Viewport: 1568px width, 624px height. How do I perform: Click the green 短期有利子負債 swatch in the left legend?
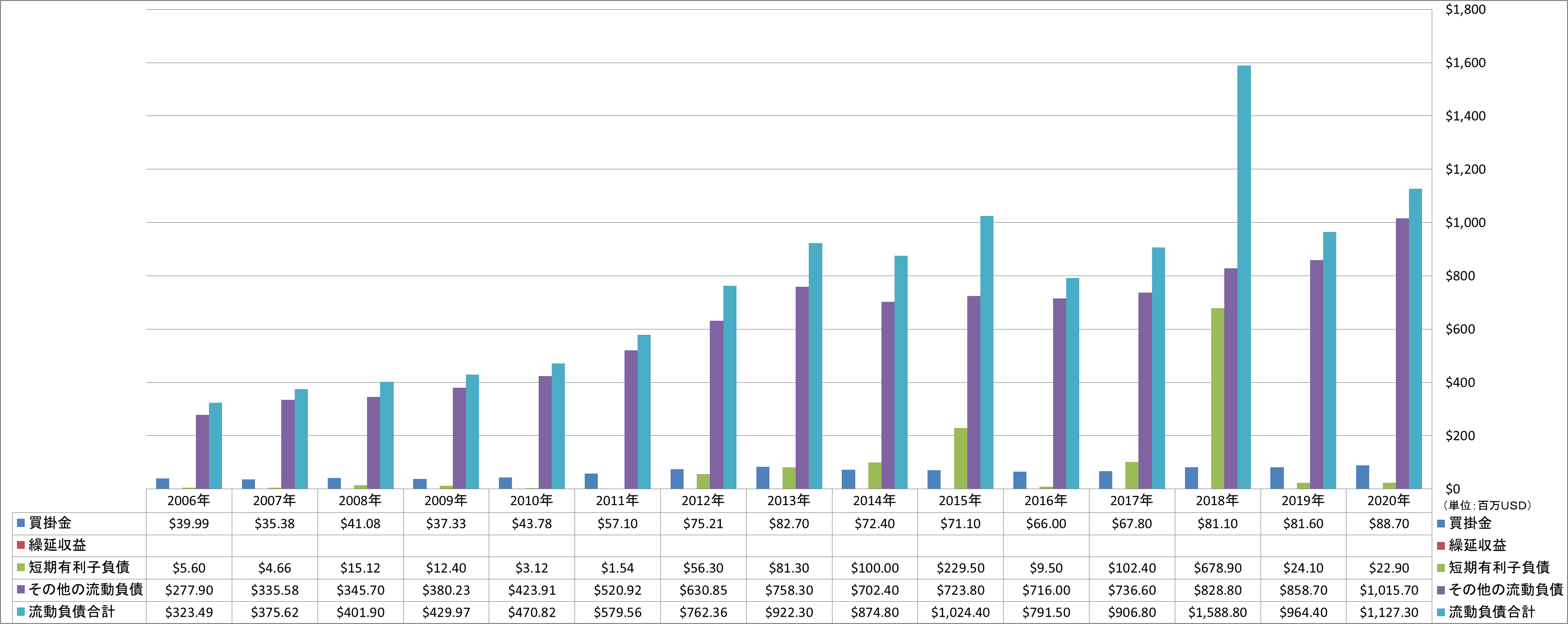(21, 567)
